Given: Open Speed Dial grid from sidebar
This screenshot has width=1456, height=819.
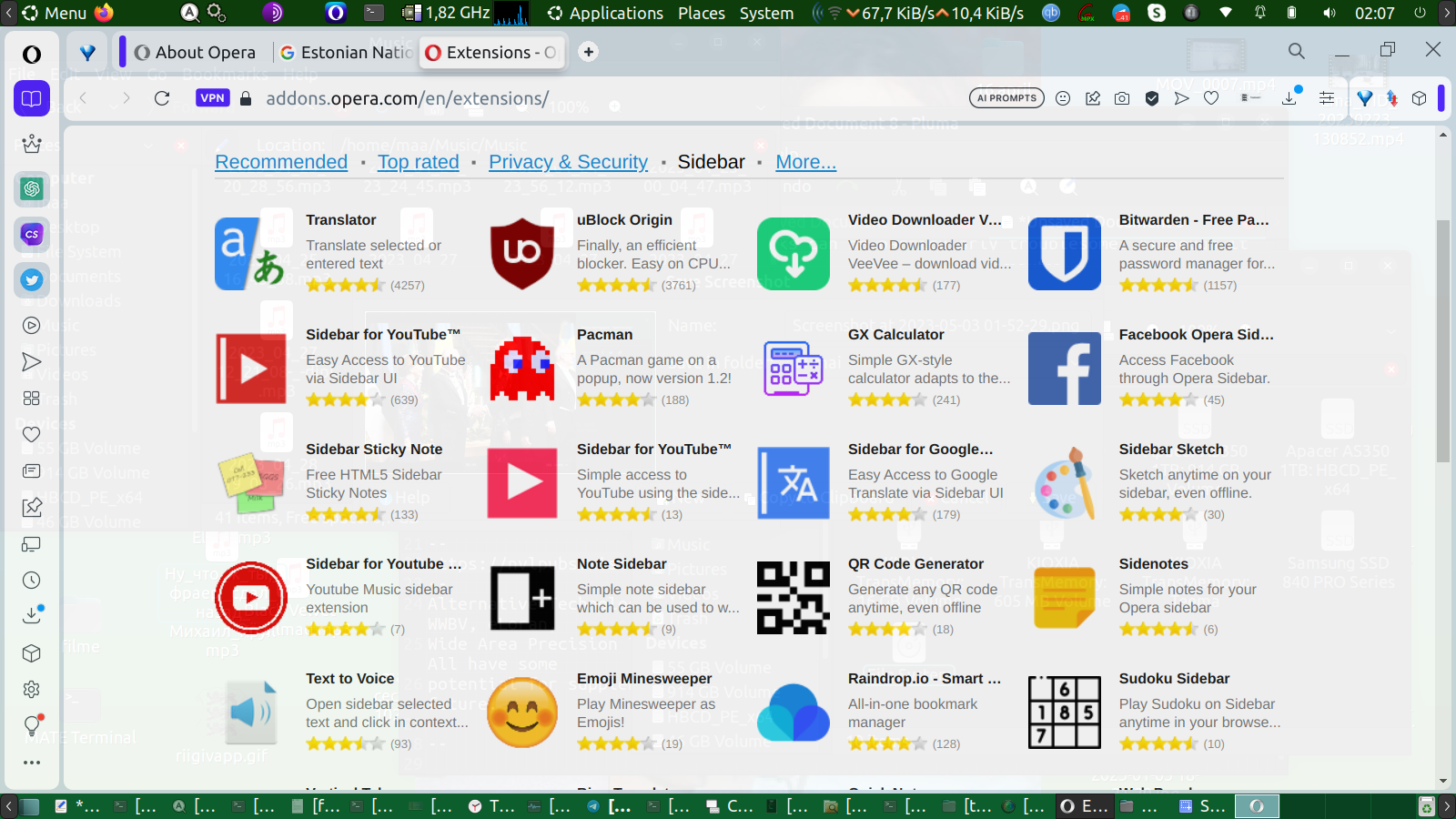Looking at the screenshot, I should [32, 399].
